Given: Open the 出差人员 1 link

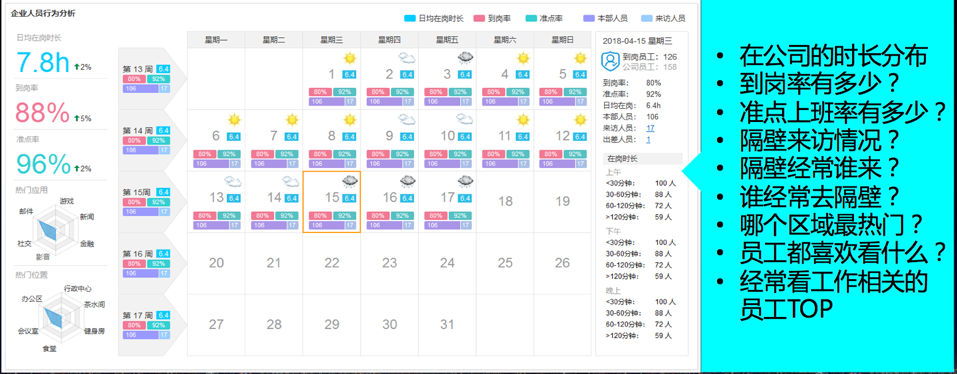Looking at the screenshot, I should [x=648, y=140].
